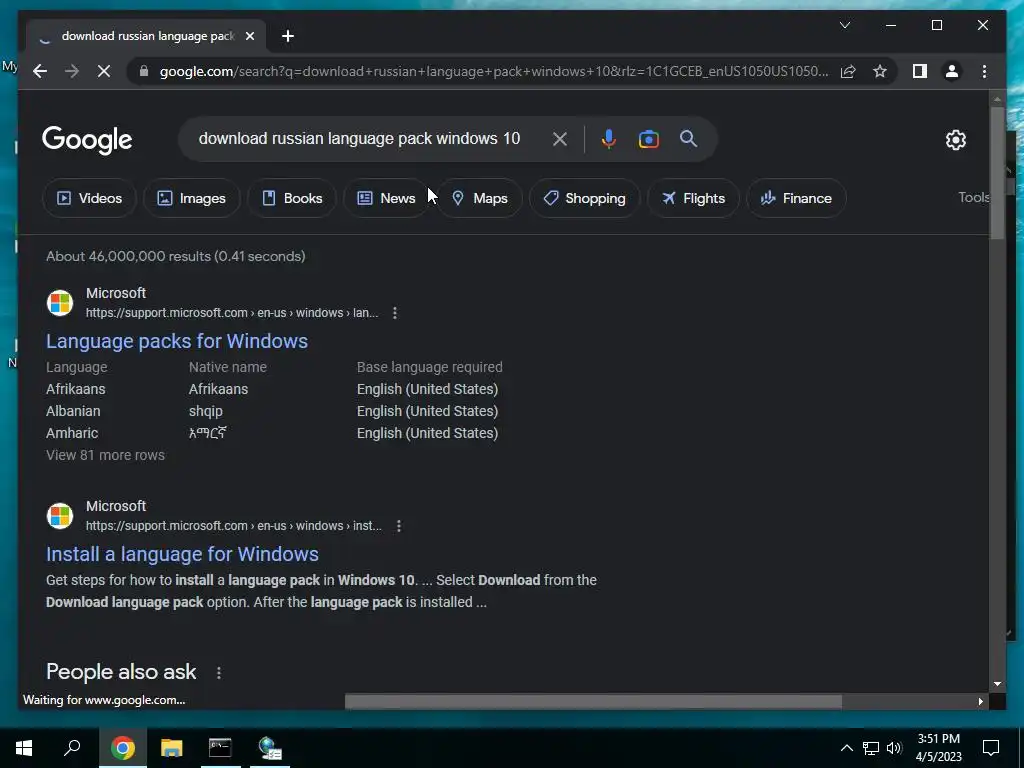Show hidden system tray icons

(x=846, y=748)
